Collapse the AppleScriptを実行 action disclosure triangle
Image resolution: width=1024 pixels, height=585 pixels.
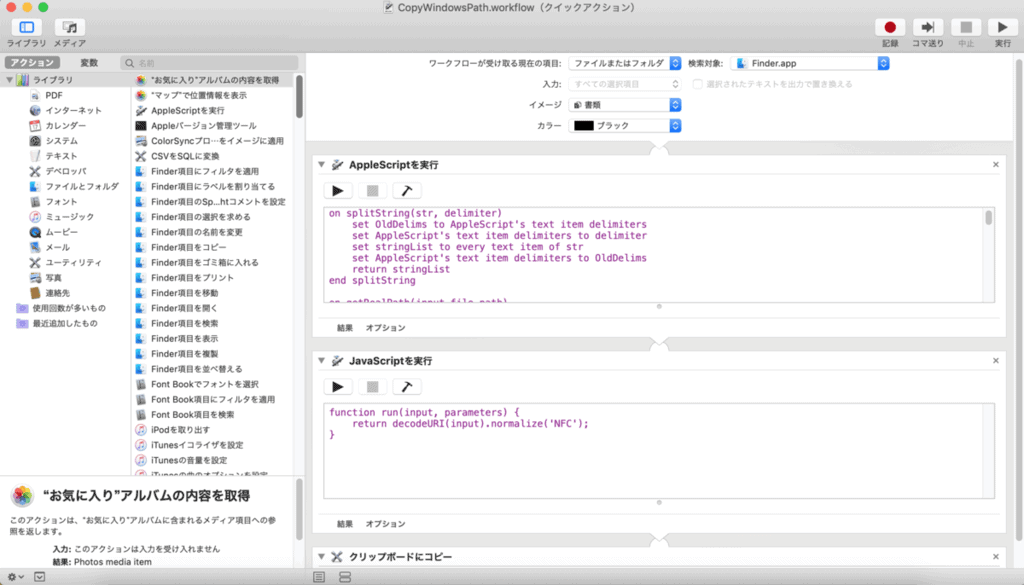coord(320,165)
